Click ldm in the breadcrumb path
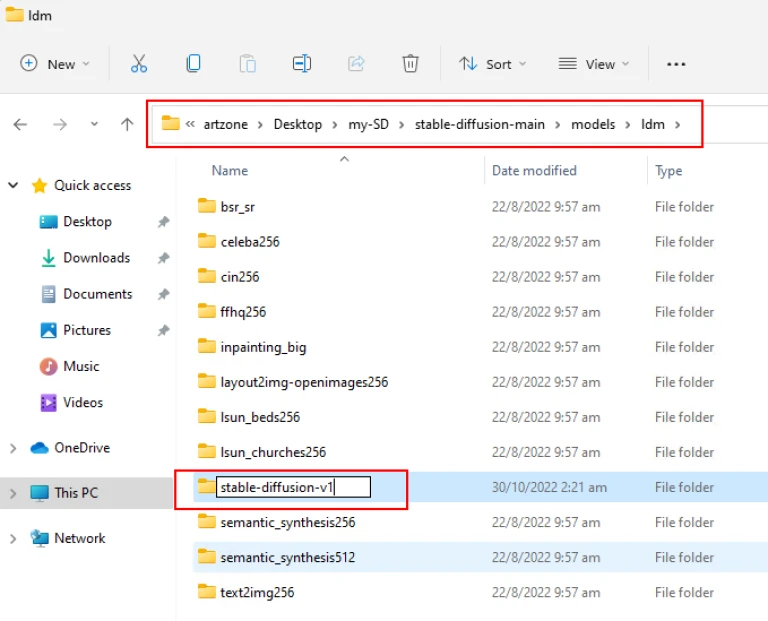The image size is (768, 621). pyautogui.click(x=652, y=124)
